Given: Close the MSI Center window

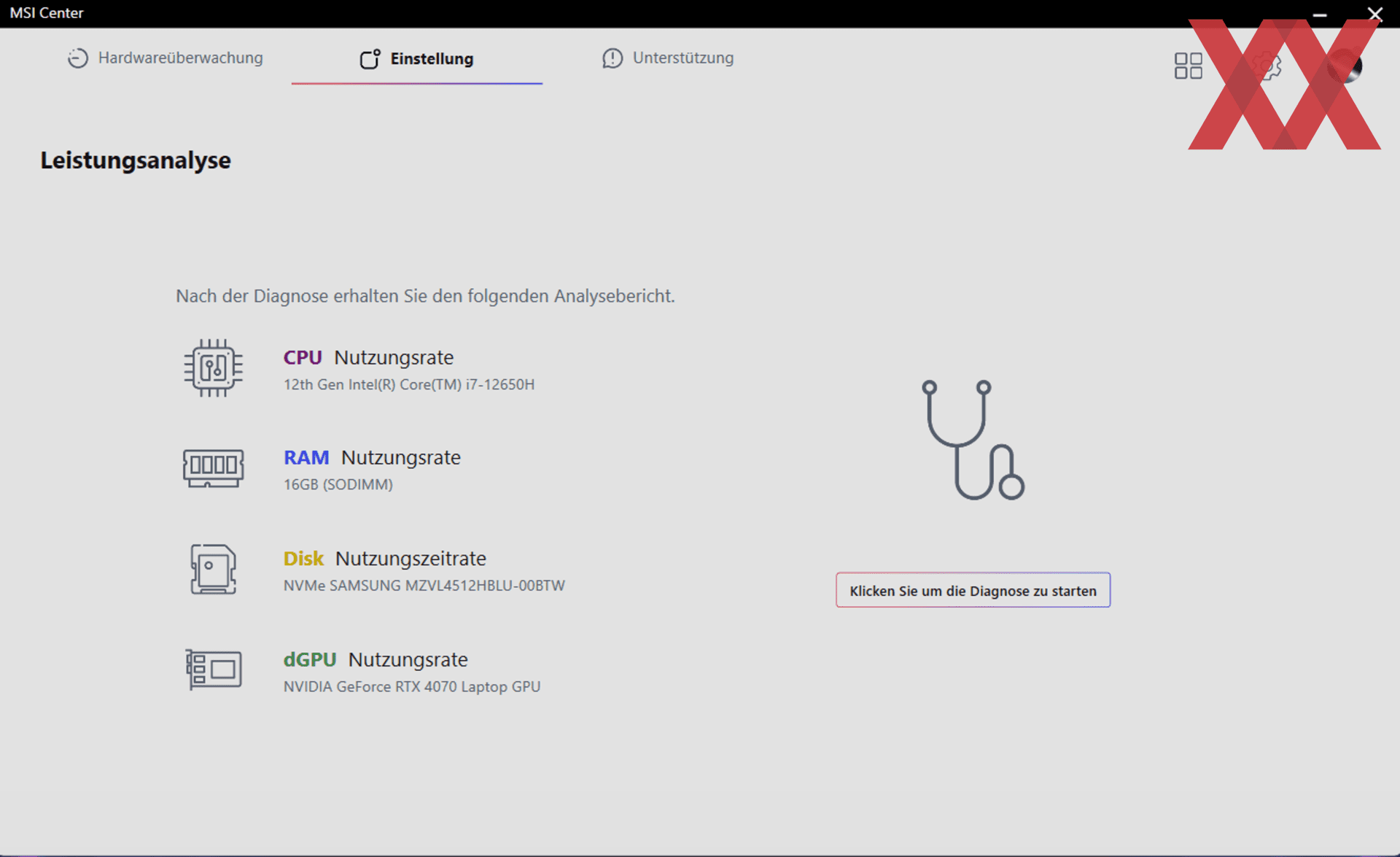Looking at the screenshot, I should 1374,14.
